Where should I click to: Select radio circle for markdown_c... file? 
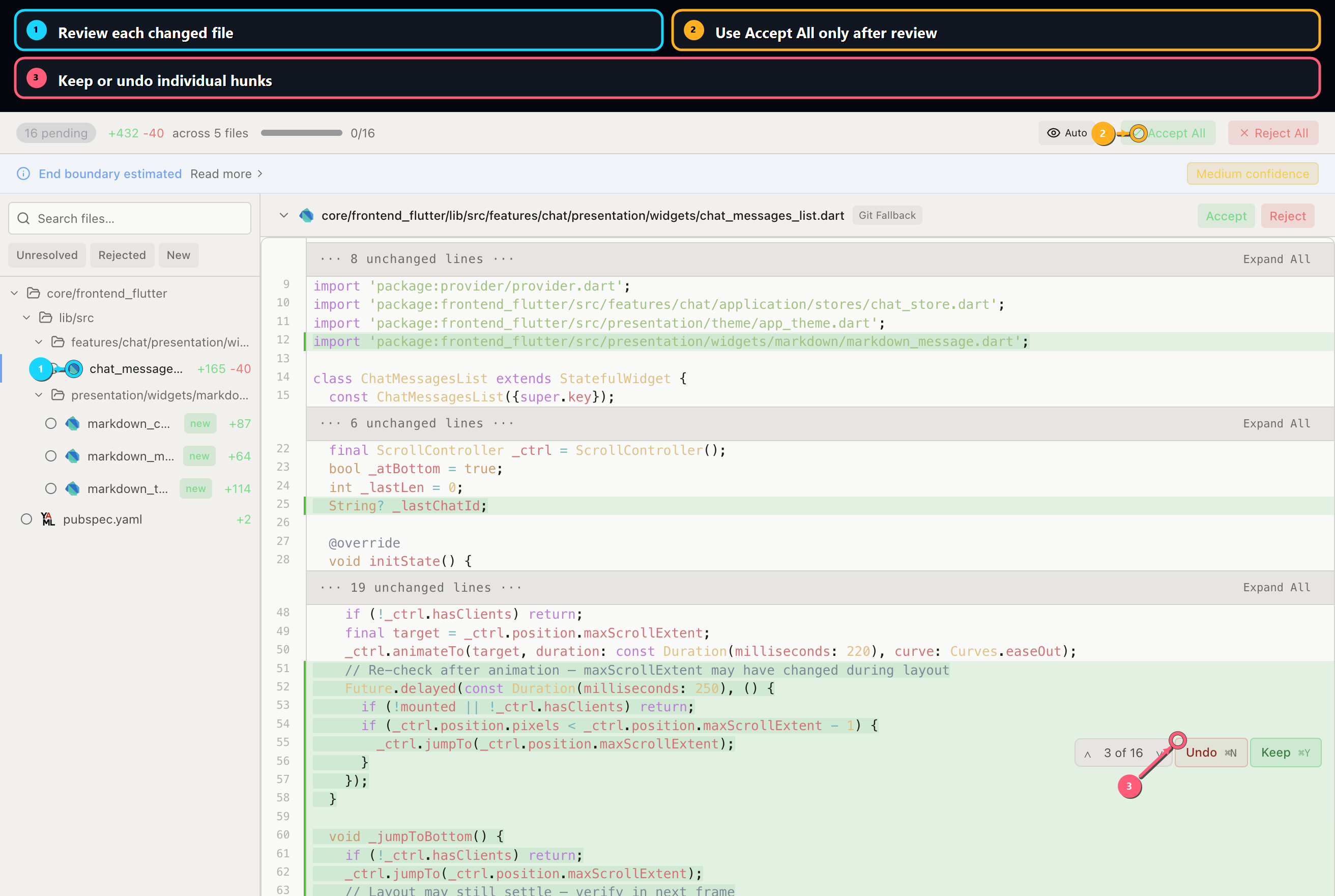51,423
